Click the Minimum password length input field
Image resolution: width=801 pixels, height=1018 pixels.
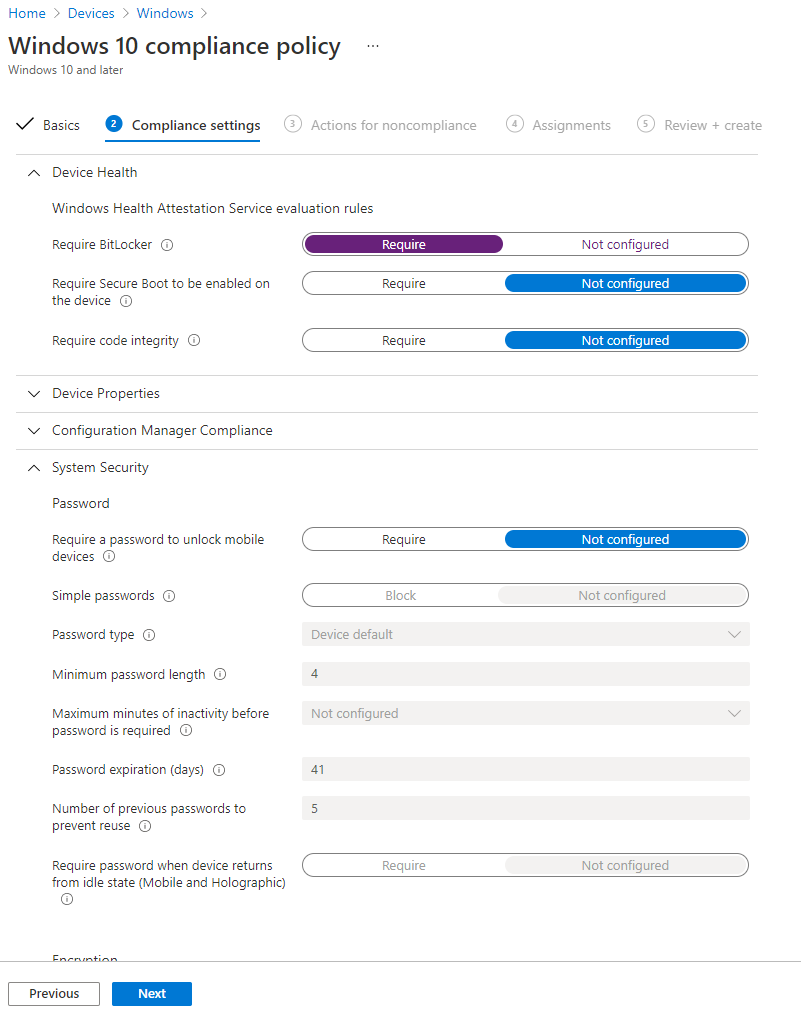525,674
